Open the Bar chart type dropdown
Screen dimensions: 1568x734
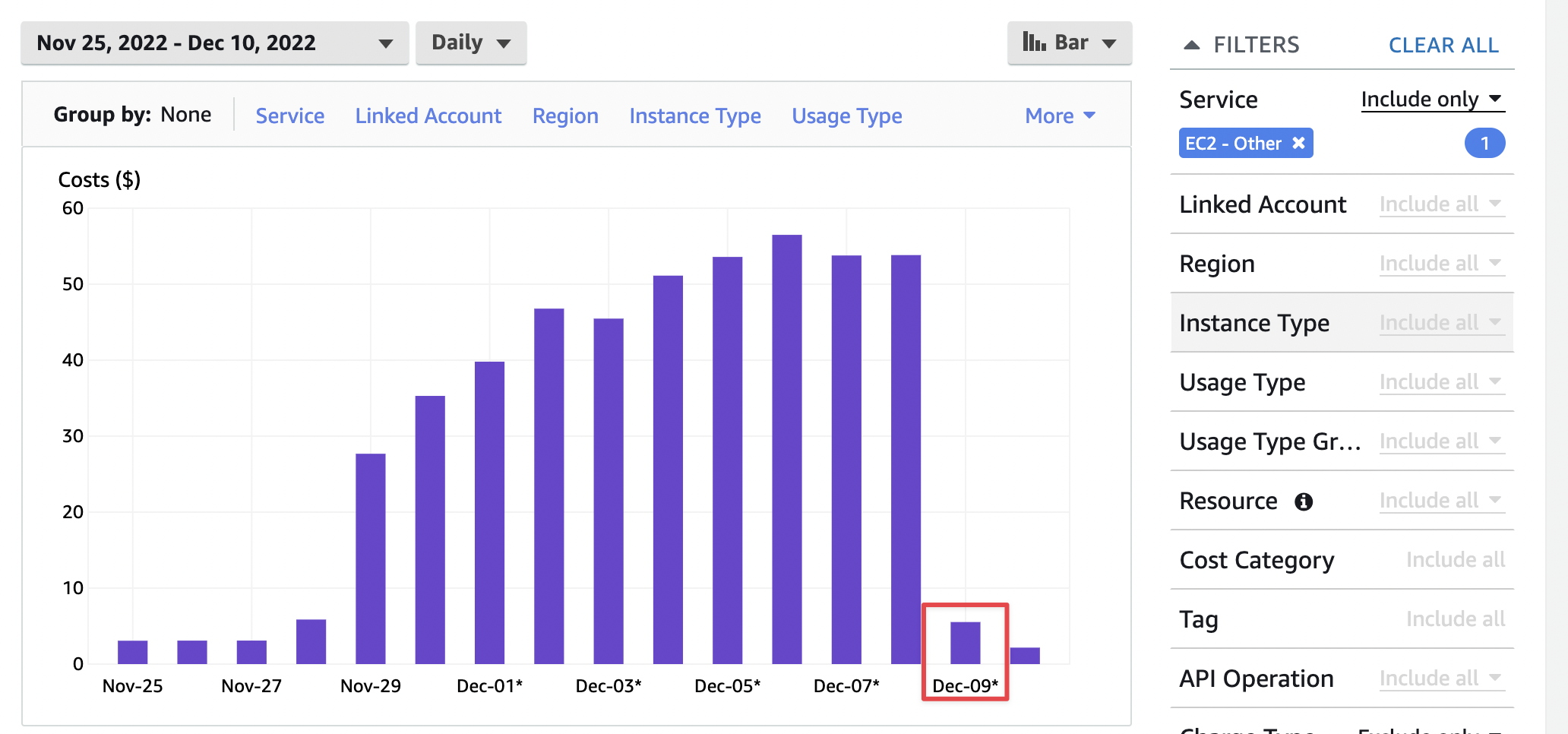tap(1110, 43)
